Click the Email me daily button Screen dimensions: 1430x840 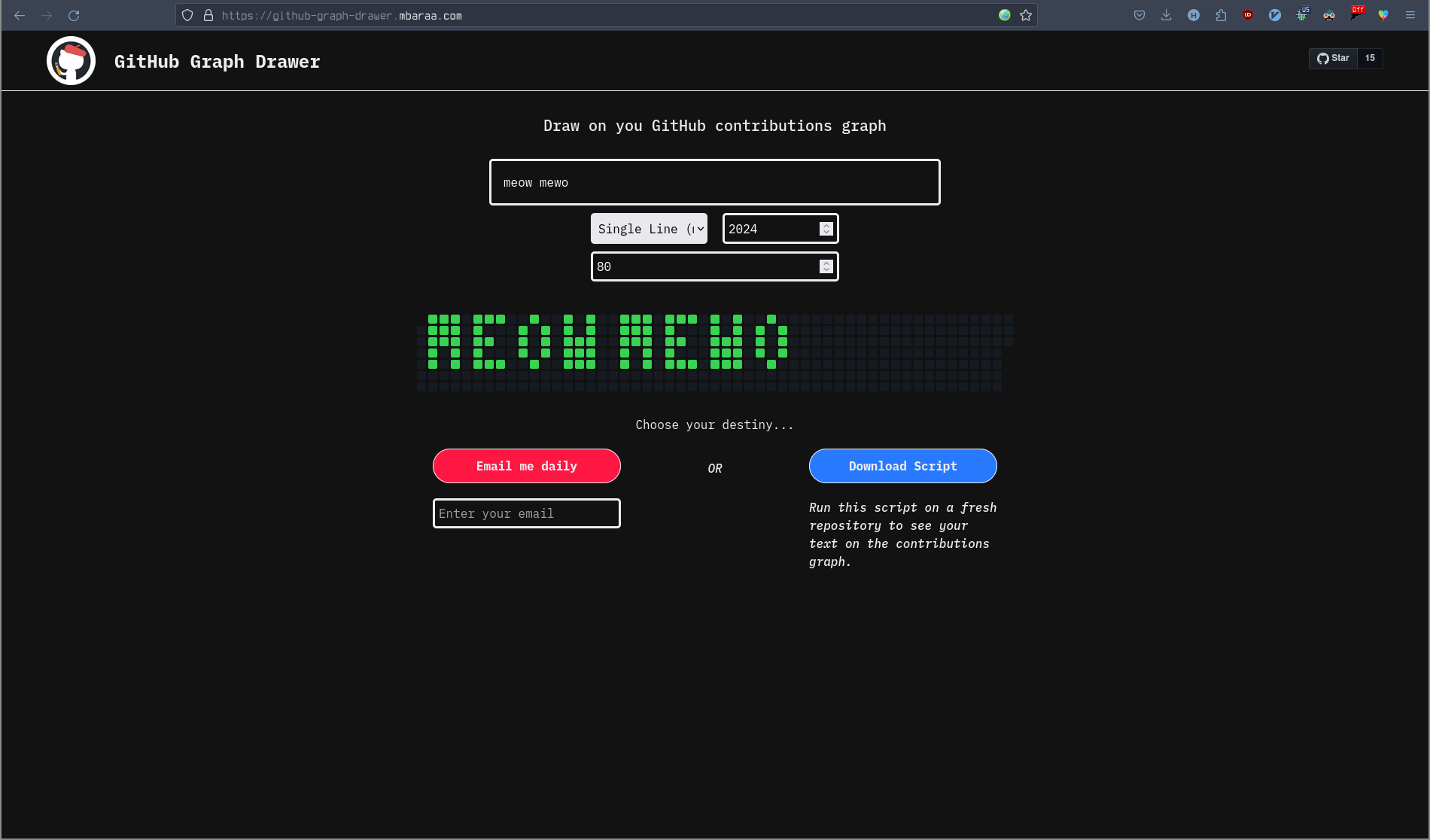click(527, 466)
